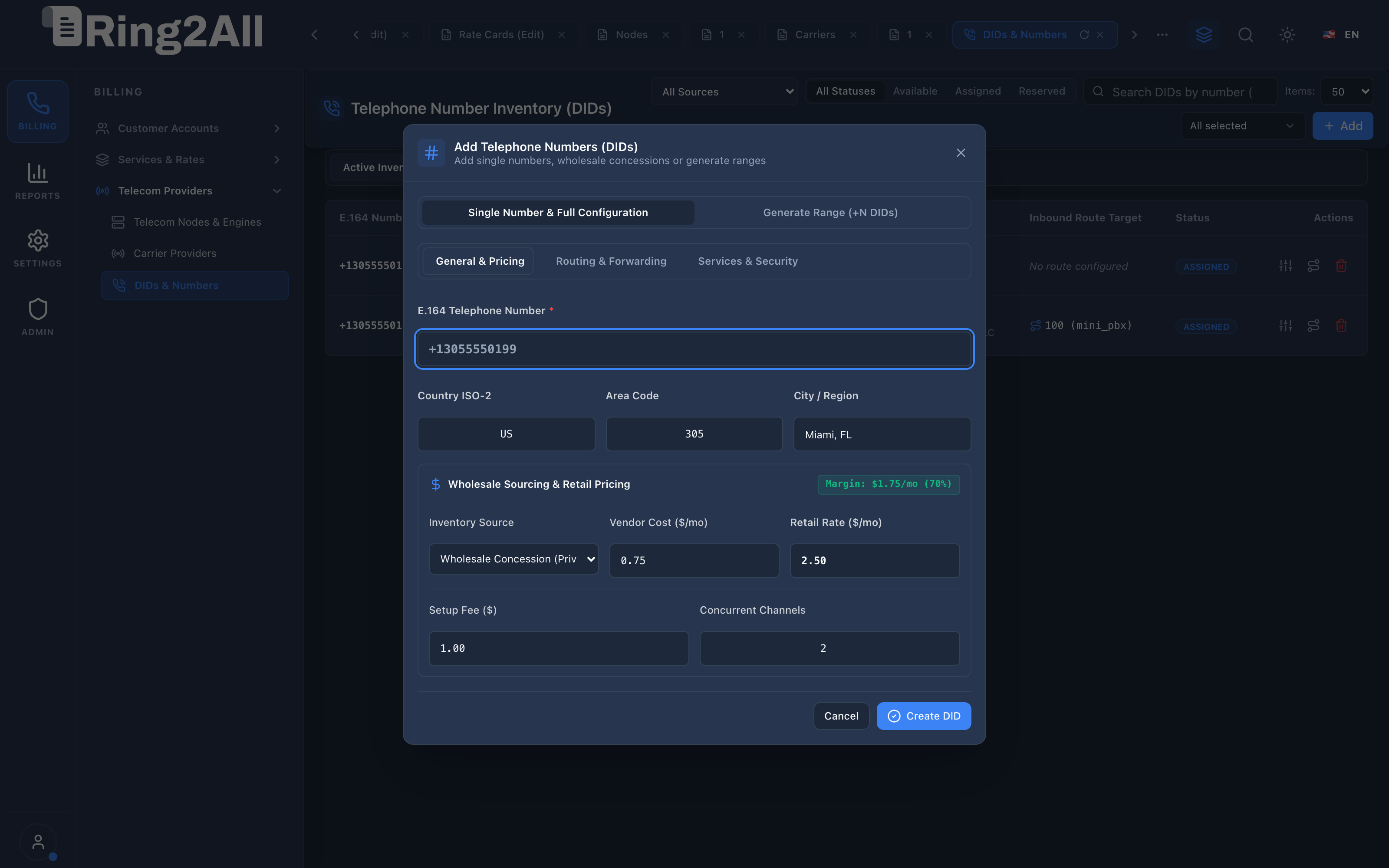1389x868 pixels.
Task: Select the General & Pricing tab
Action: click(x=478, y=261)
